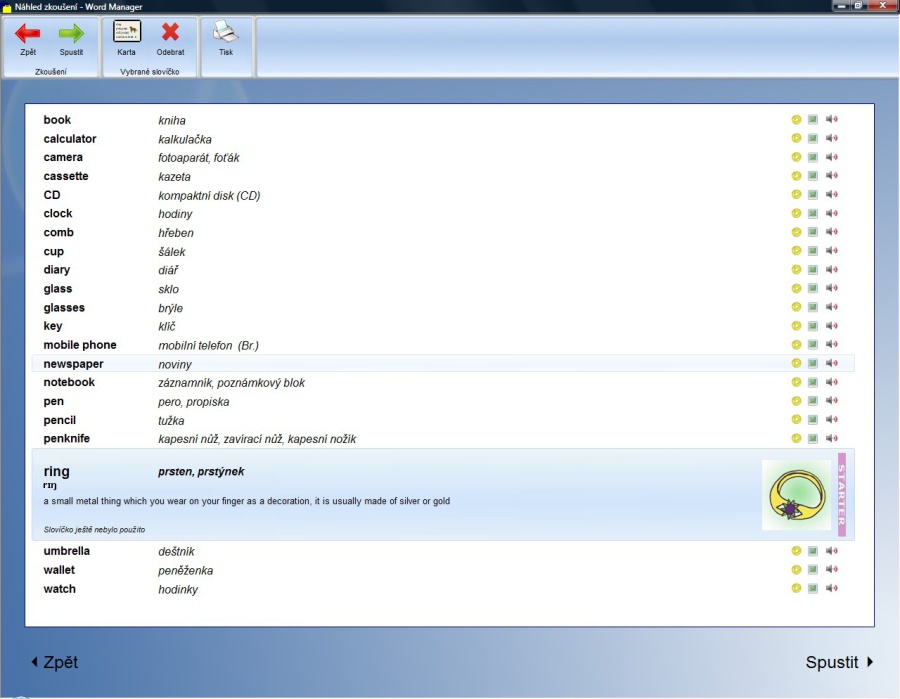Click yellow play icon for 'watch'
This screenshot has height=699, width=900.
(x=796, y=589)
